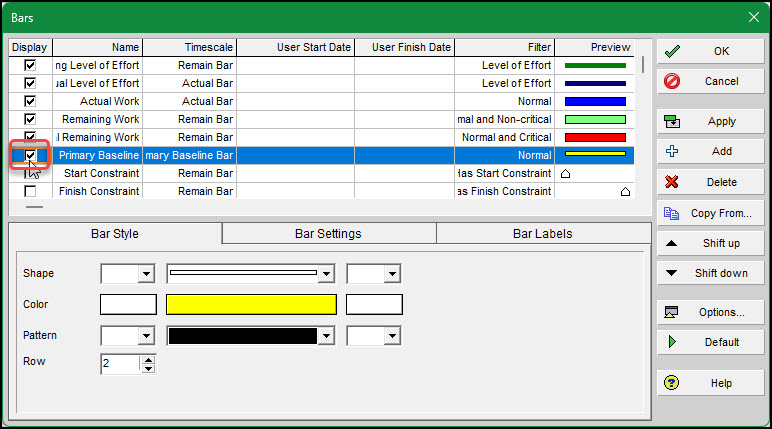Click the OK button label
Screen dimensions: 772x429
[x=721, y=51]
